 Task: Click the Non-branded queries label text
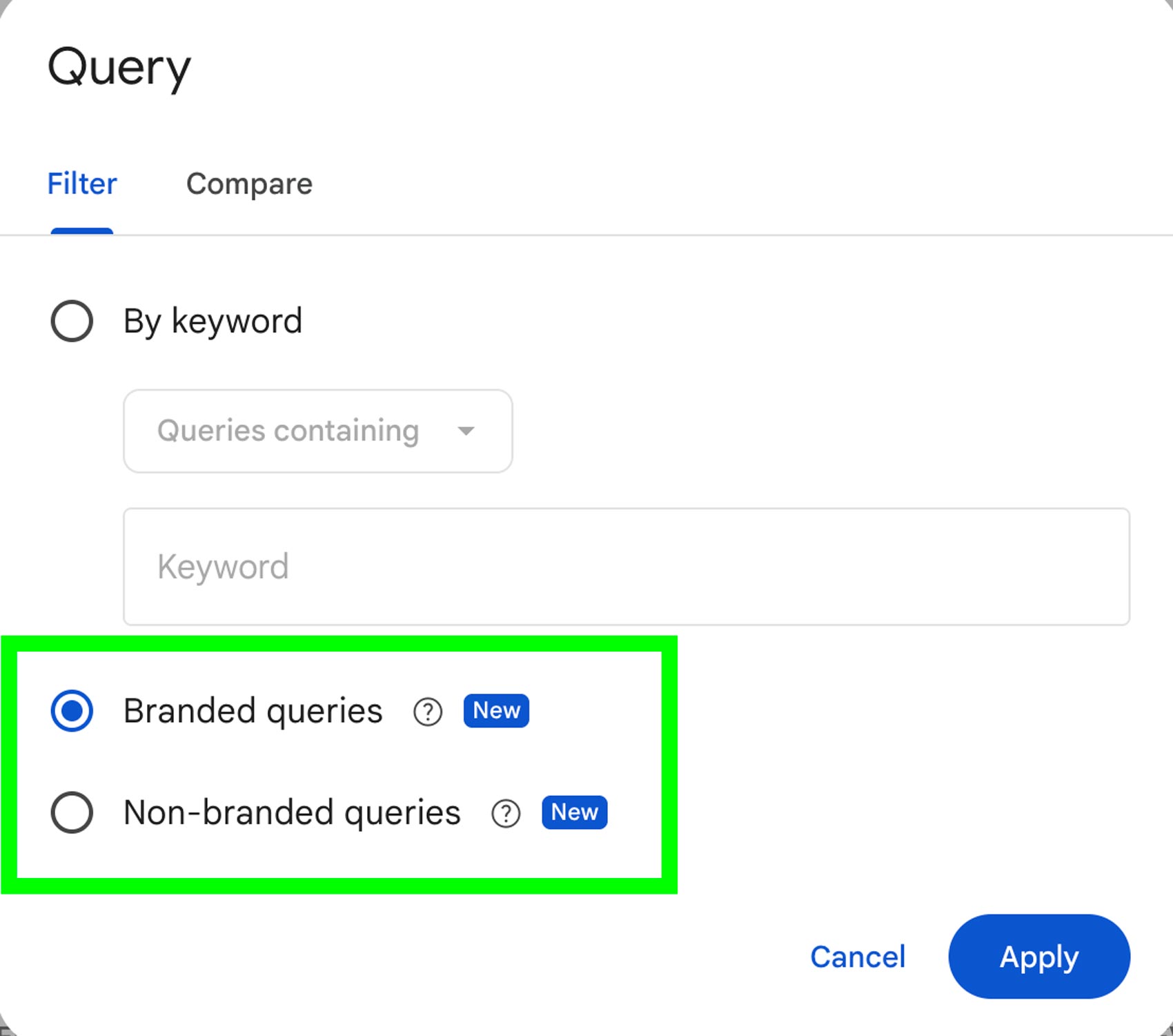pos(292,812)
